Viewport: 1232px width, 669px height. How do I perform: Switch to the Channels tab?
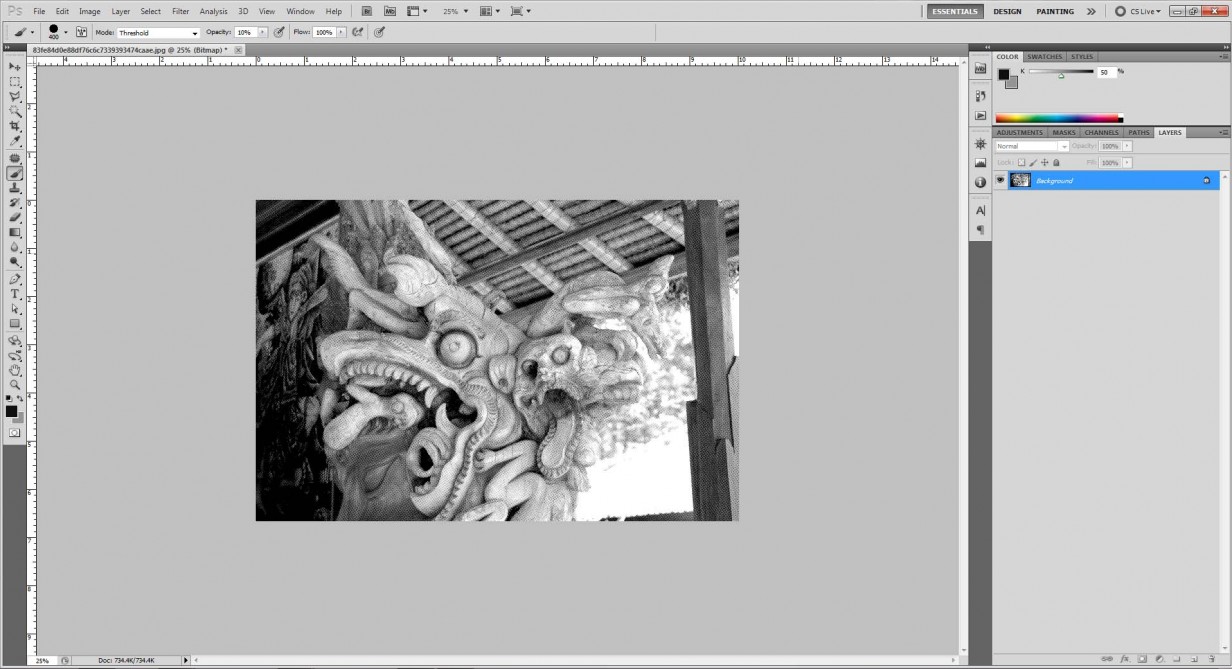point(1100,132)
